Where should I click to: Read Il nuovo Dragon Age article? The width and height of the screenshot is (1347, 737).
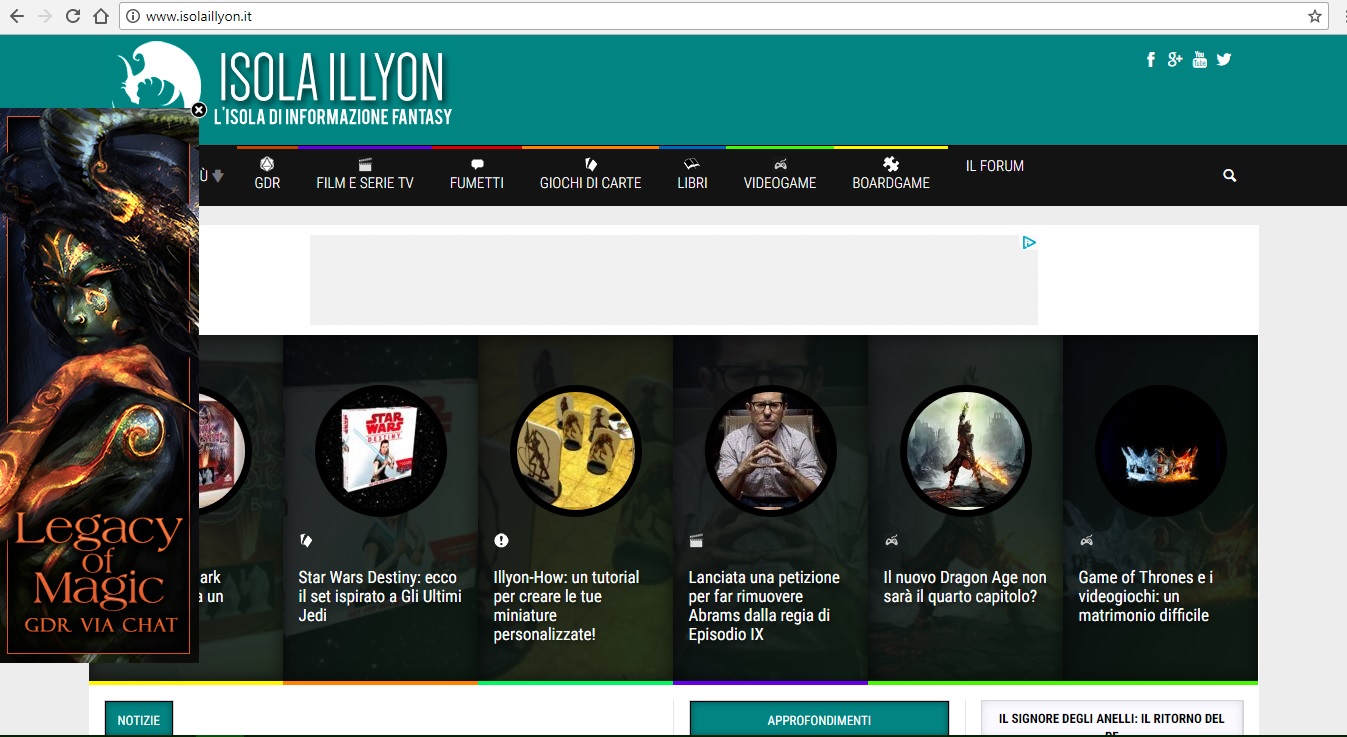pyautogui.click(x=965, y=587)
